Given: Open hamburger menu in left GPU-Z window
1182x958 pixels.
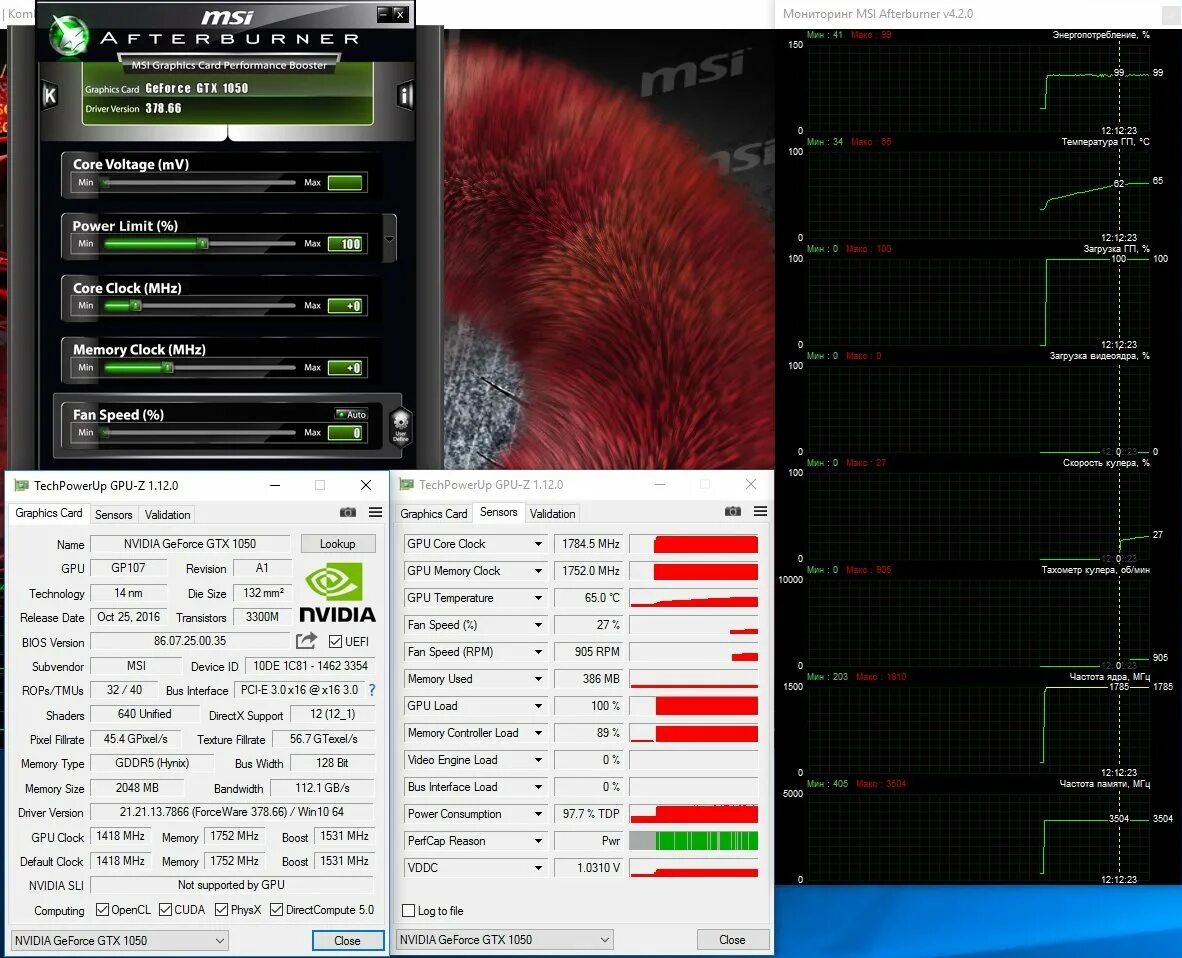Looking at the screenshot, I should 375,513.
